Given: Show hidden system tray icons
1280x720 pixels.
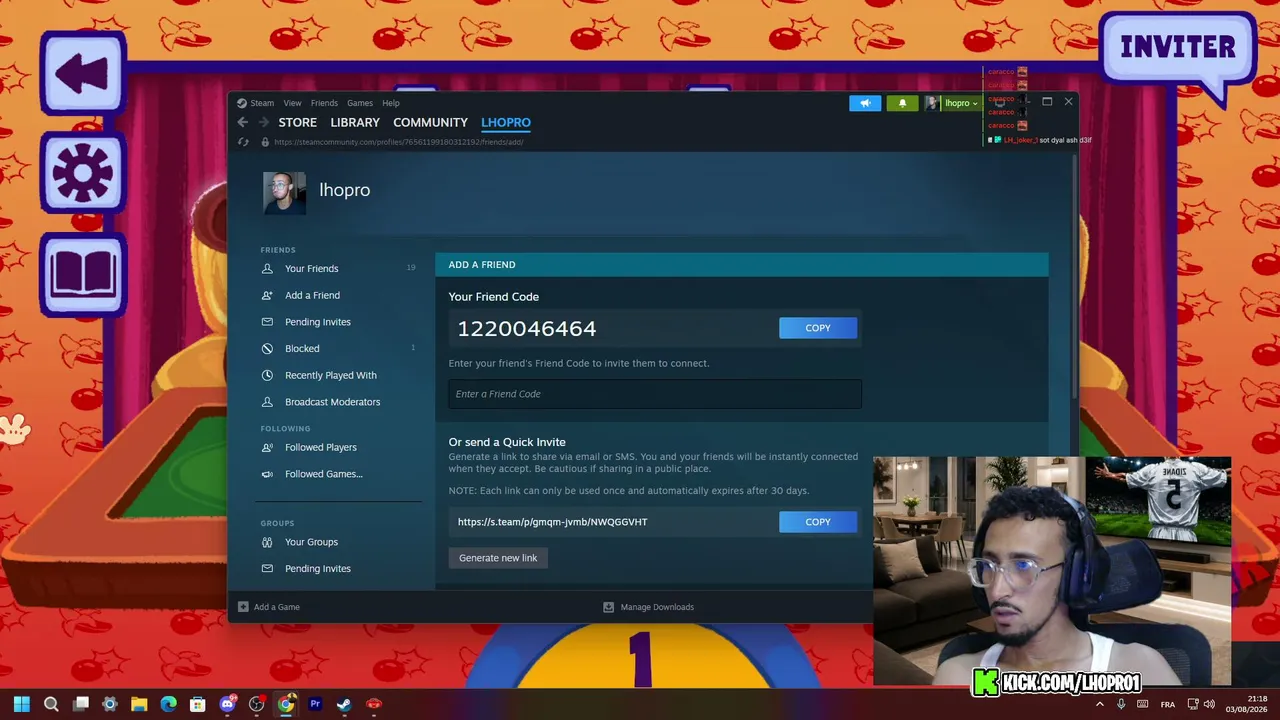Looking at the screenshot, I should click(x=1100, y=704).
